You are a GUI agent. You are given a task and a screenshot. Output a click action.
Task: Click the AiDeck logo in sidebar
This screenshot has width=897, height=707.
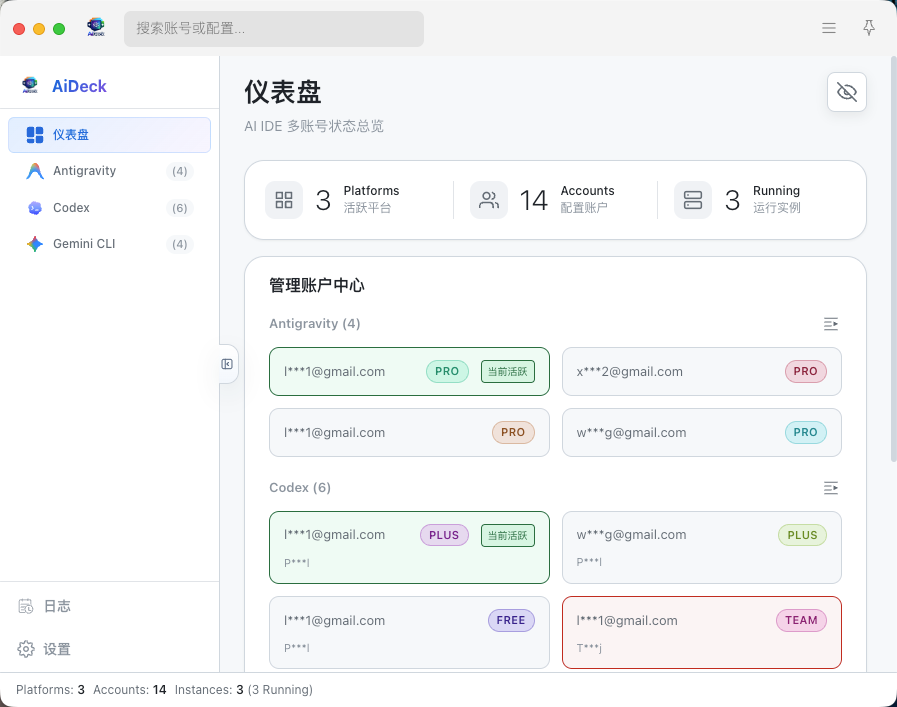point(30,86)
